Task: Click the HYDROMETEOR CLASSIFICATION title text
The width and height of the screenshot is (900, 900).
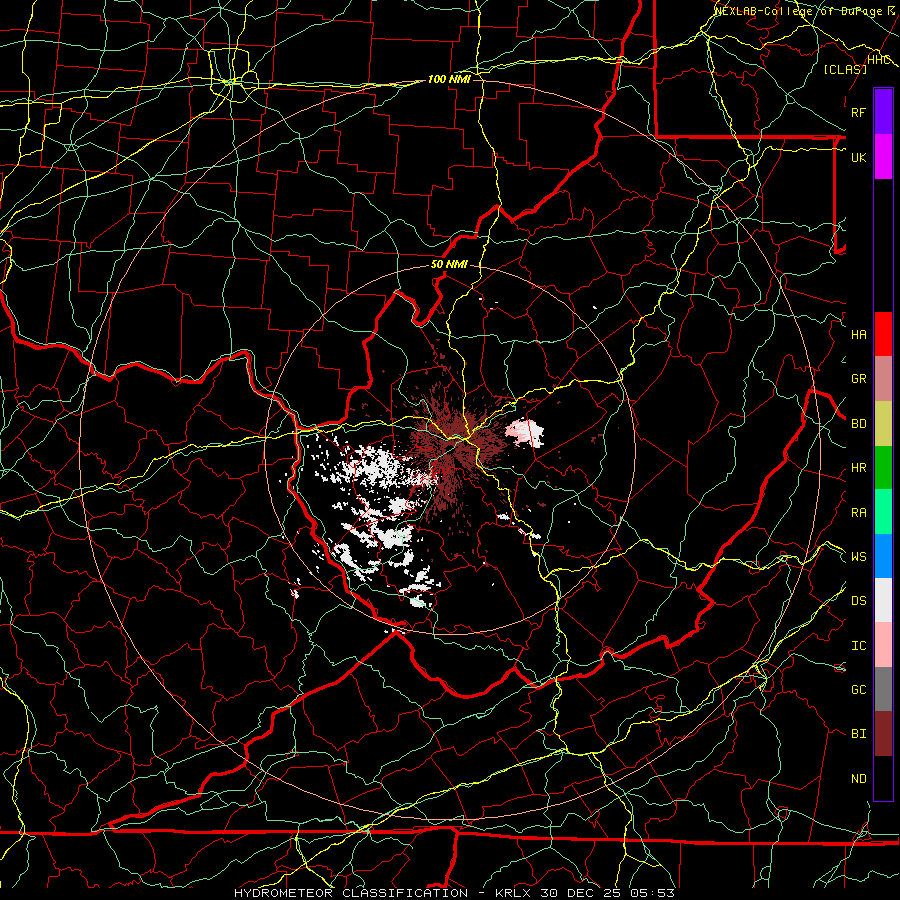Action: coord(351,893)
